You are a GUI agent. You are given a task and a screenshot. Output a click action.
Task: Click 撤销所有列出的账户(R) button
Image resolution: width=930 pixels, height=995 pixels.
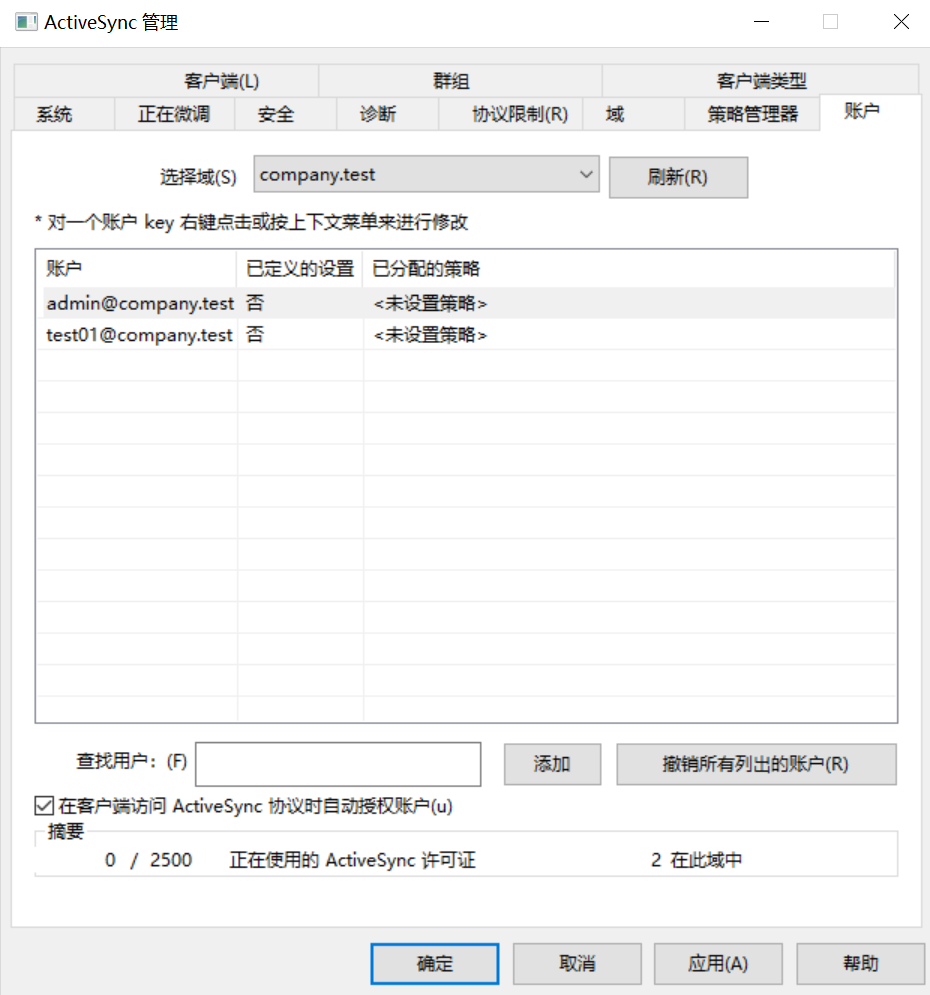(x=756, y=764)
